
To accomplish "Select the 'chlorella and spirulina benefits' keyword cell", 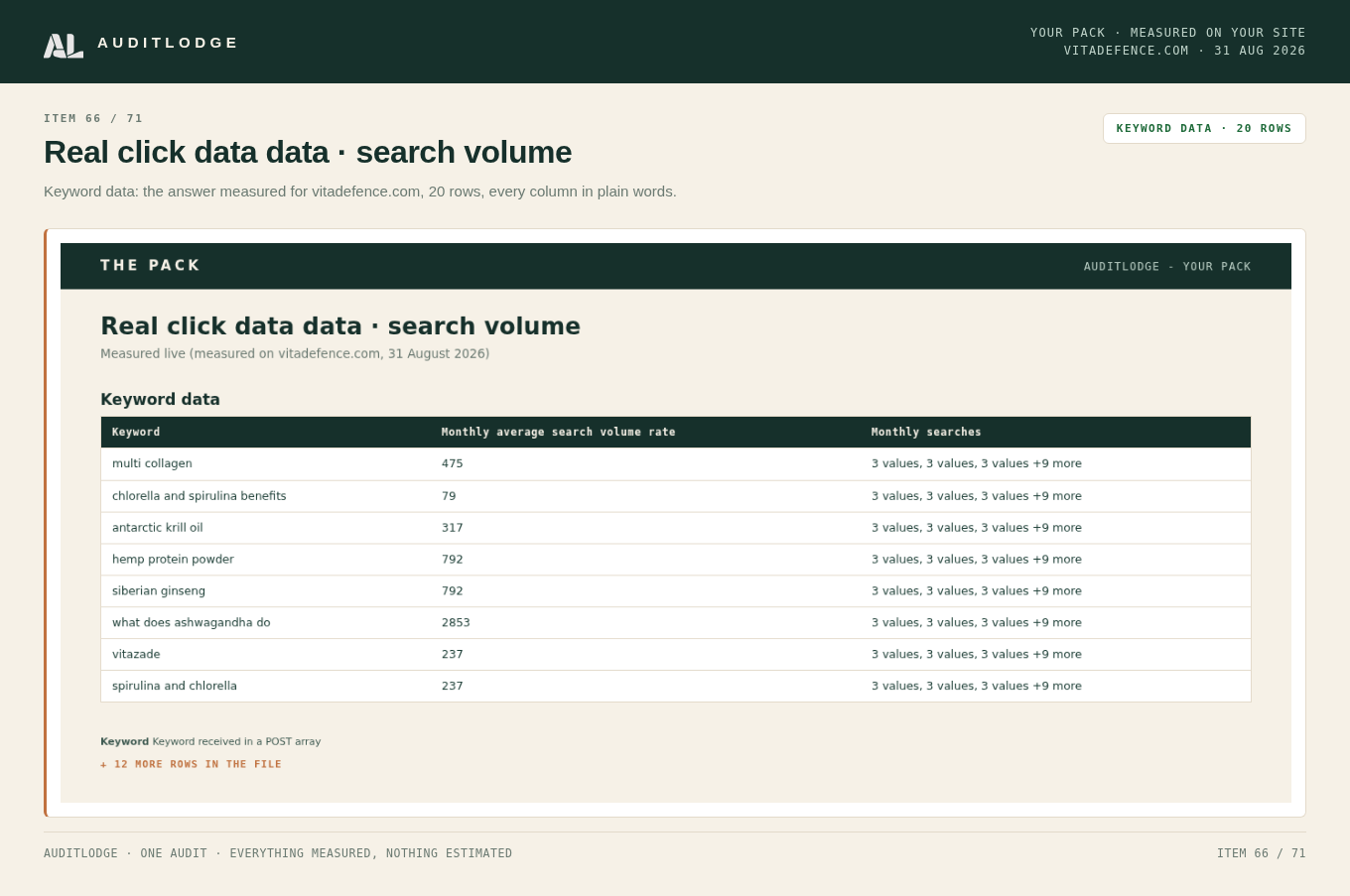I will point(199,496).
